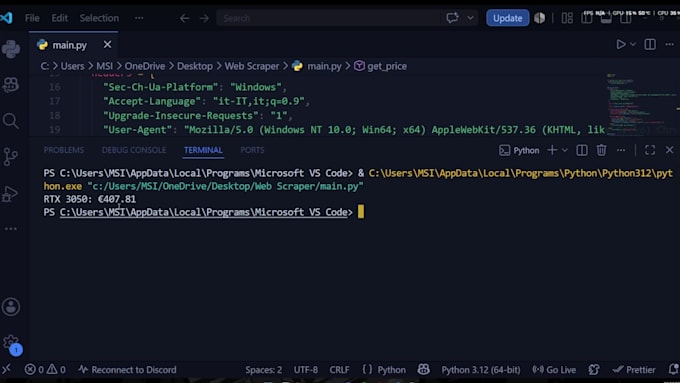680x383 pixels.
Task: Open editor More Actions ellipsis
Action: (x=669, y=44)
